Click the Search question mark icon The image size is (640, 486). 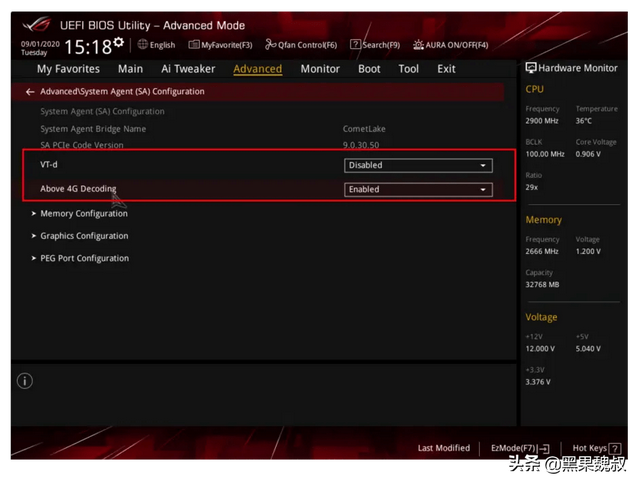356,44
